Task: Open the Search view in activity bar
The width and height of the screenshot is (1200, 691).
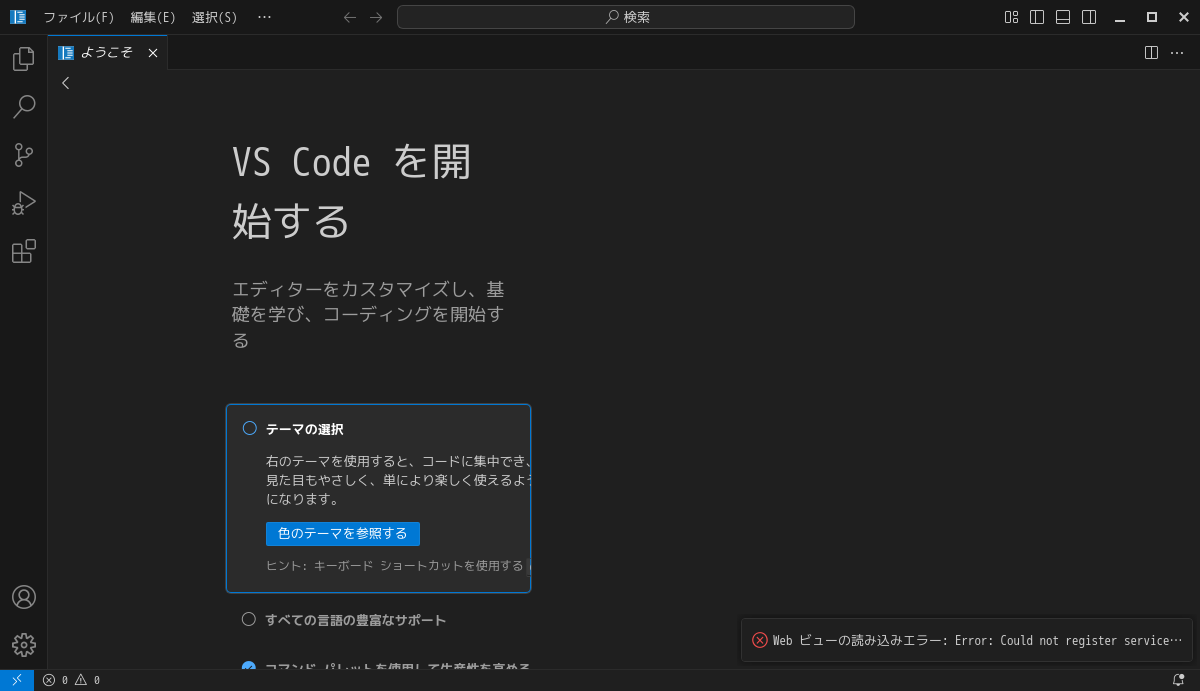Action: (24, 107)
